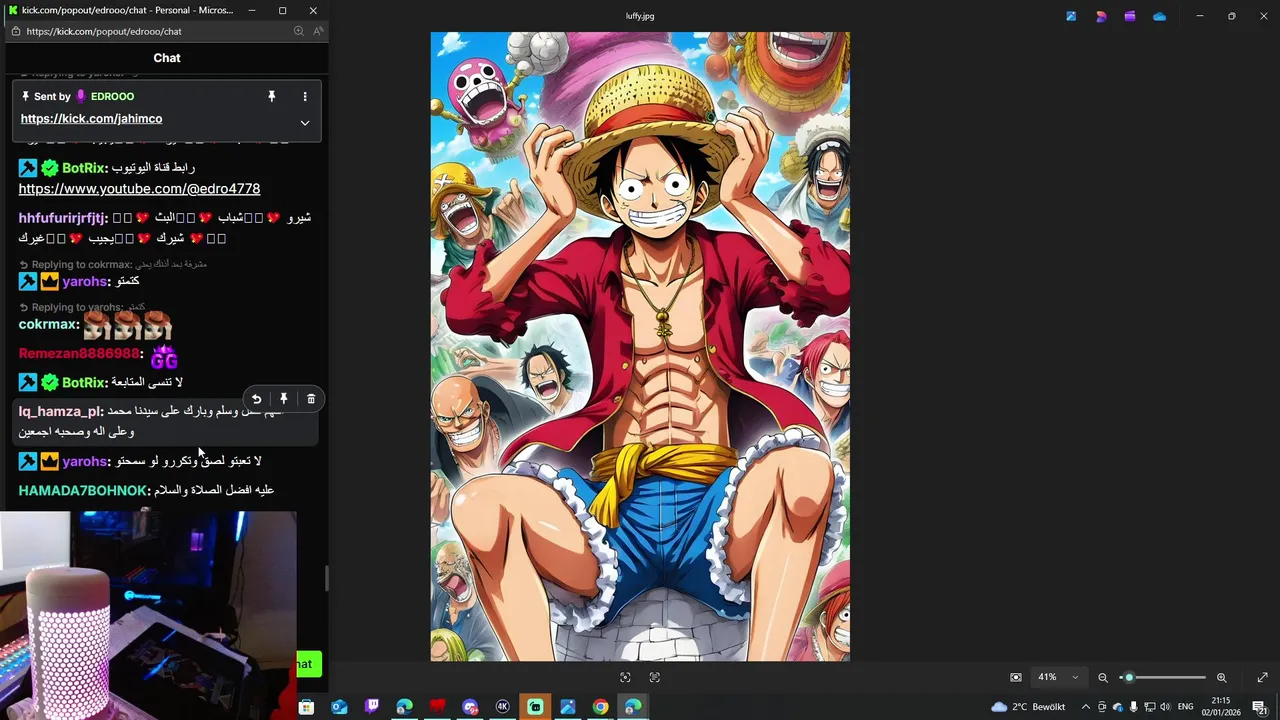
Task: Show hidden tray icons chevron
Action: pos(1086,707)
